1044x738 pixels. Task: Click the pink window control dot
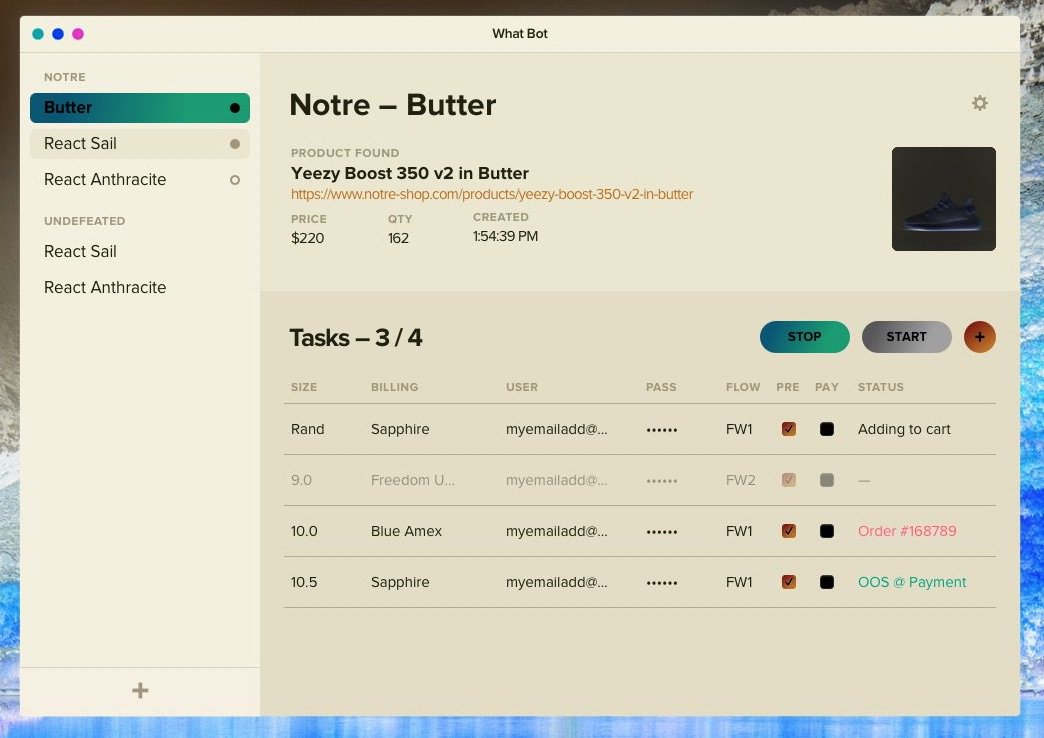coord(78,34)
